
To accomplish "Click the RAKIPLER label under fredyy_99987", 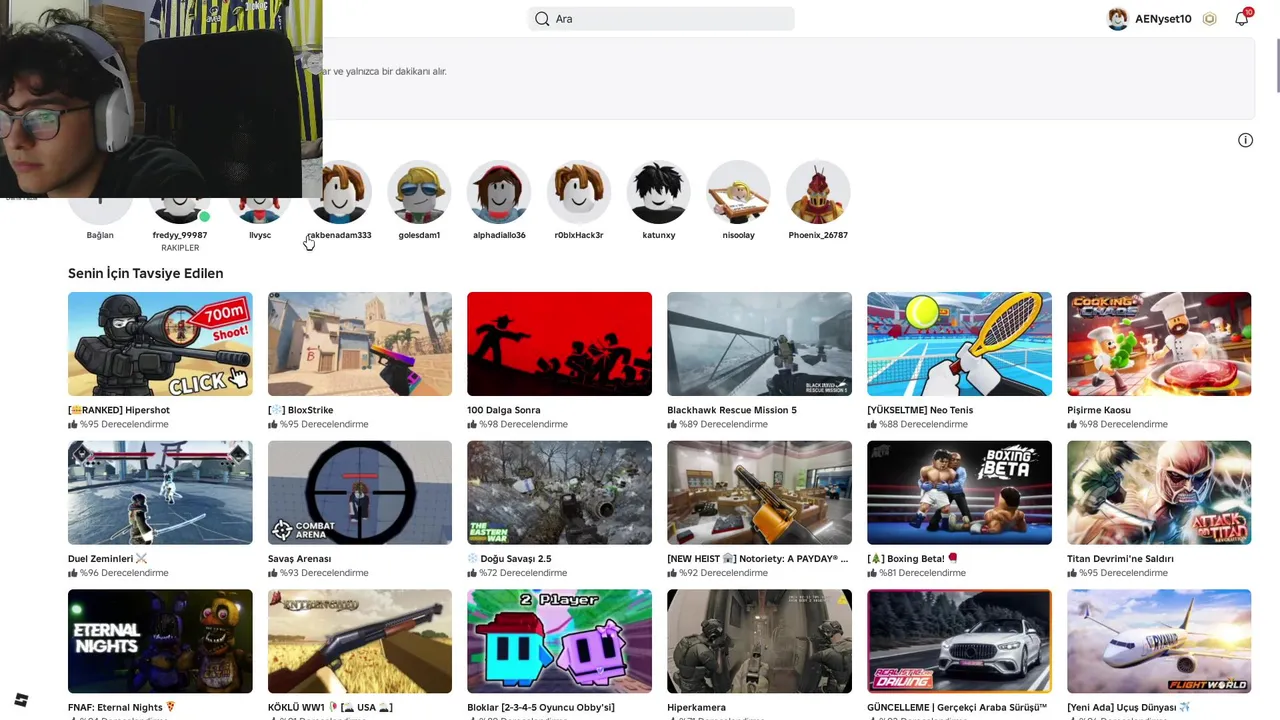I will [180, 248].
